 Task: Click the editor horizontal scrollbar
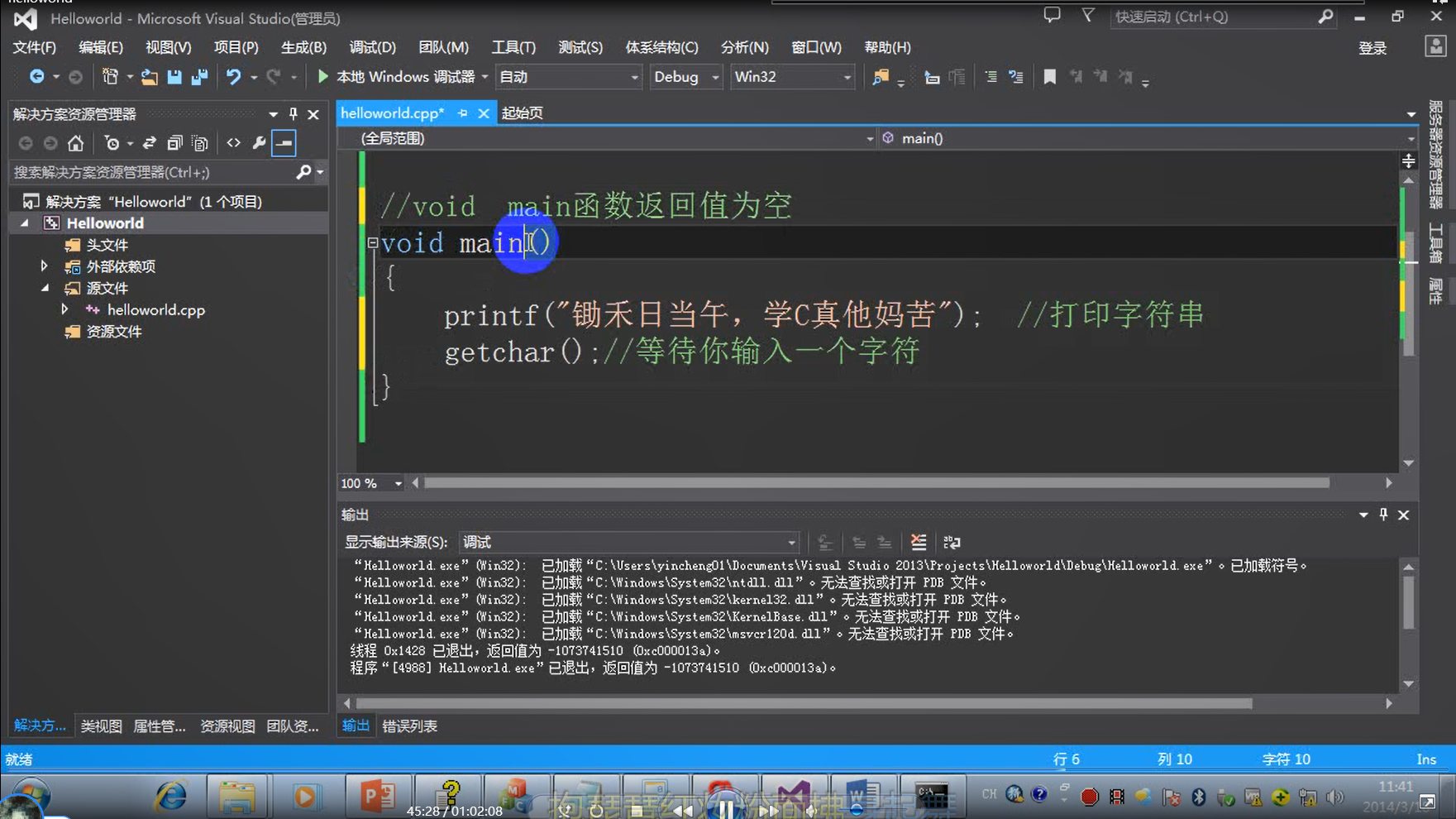(x=877, y=483)
